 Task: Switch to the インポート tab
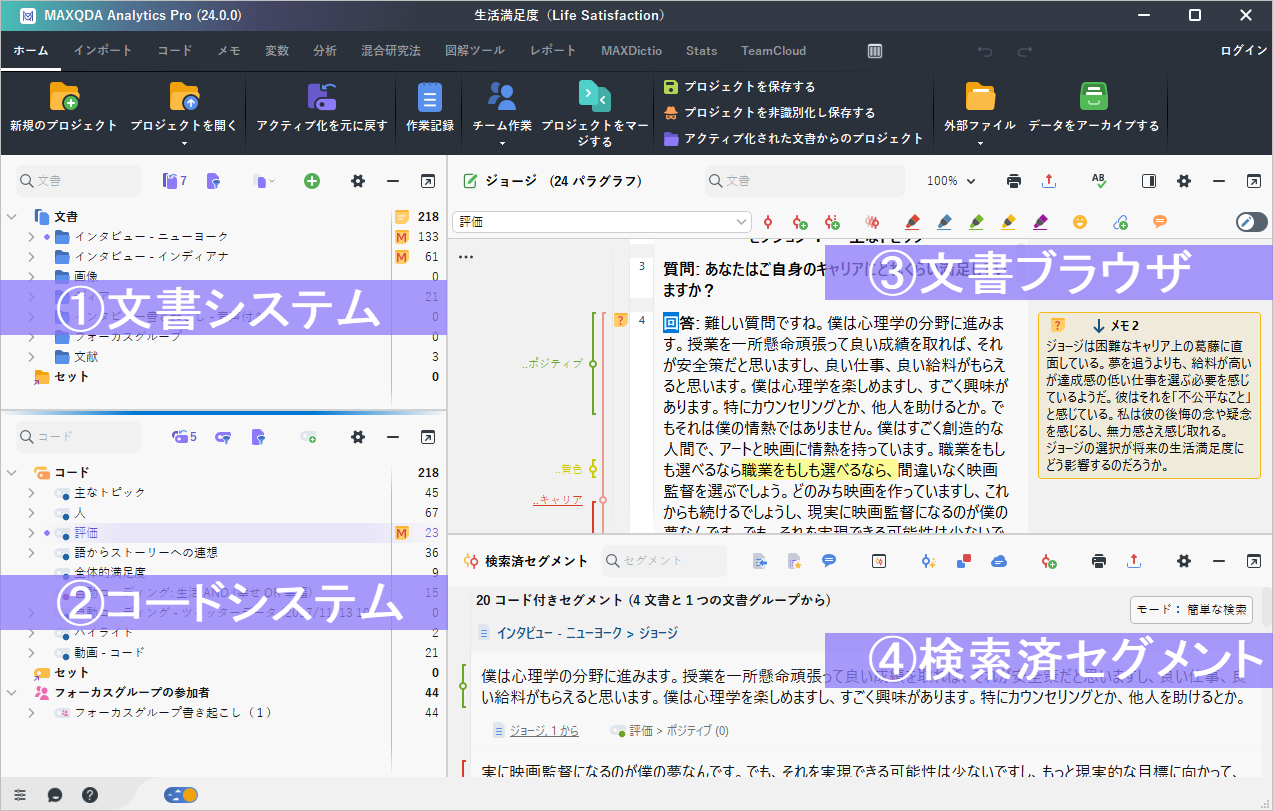click(x=103, y=51)
